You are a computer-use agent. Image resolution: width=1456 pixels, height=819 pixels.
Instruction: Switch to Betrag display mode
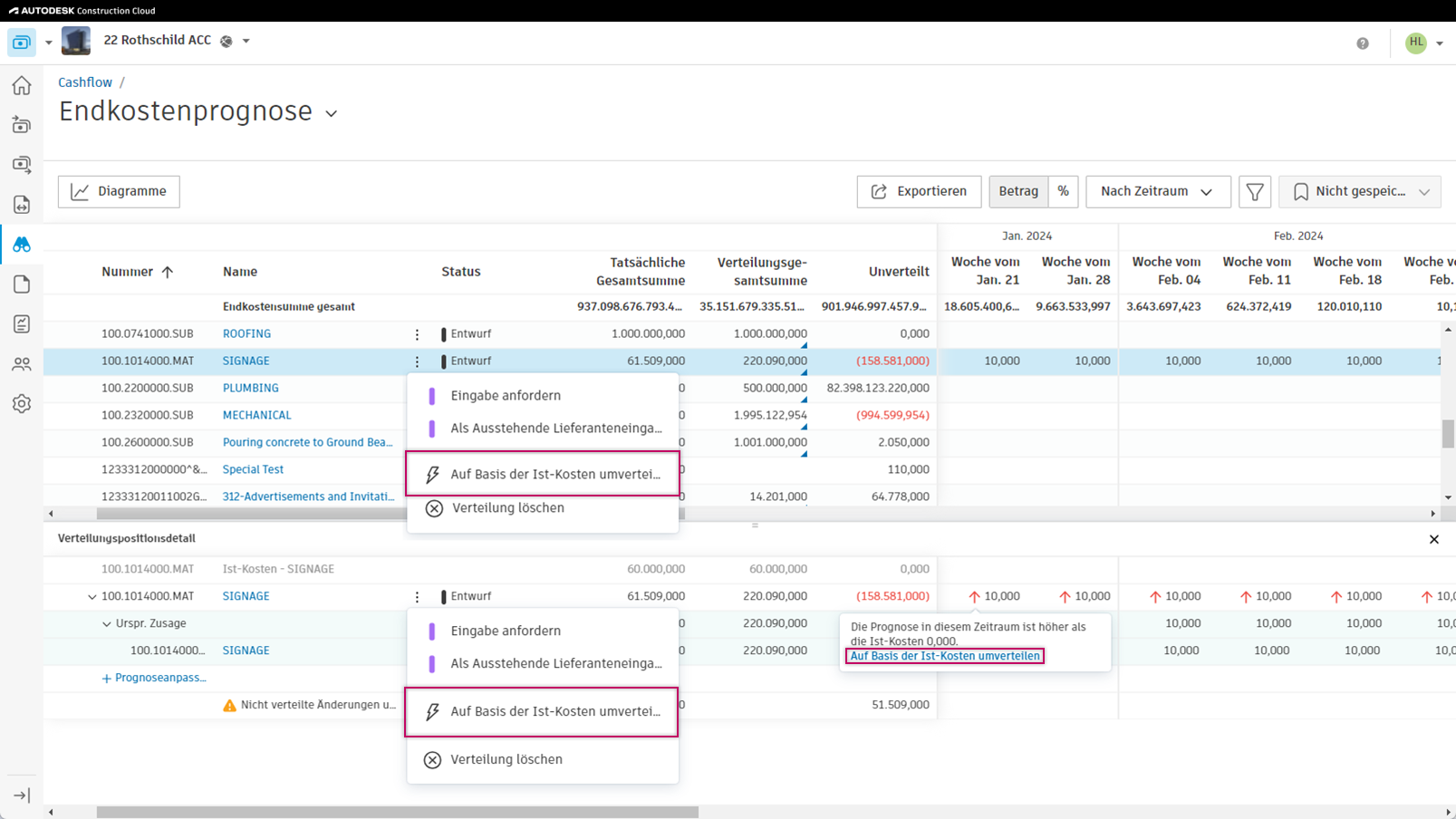[x=1018, y=191]
